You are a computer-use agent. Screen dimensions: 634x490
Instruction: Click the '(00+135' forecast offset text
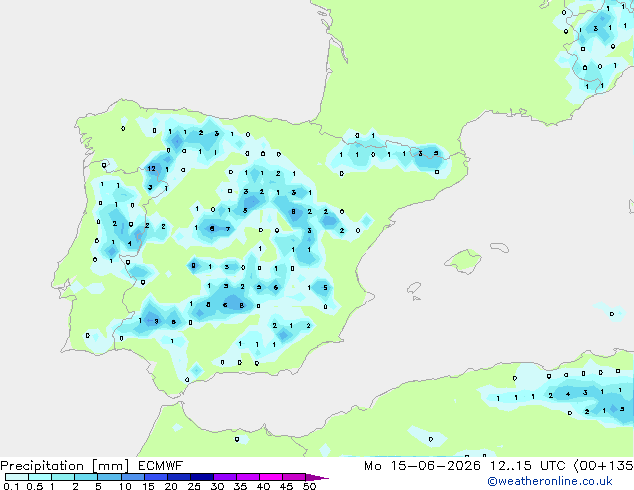point(604,466)
